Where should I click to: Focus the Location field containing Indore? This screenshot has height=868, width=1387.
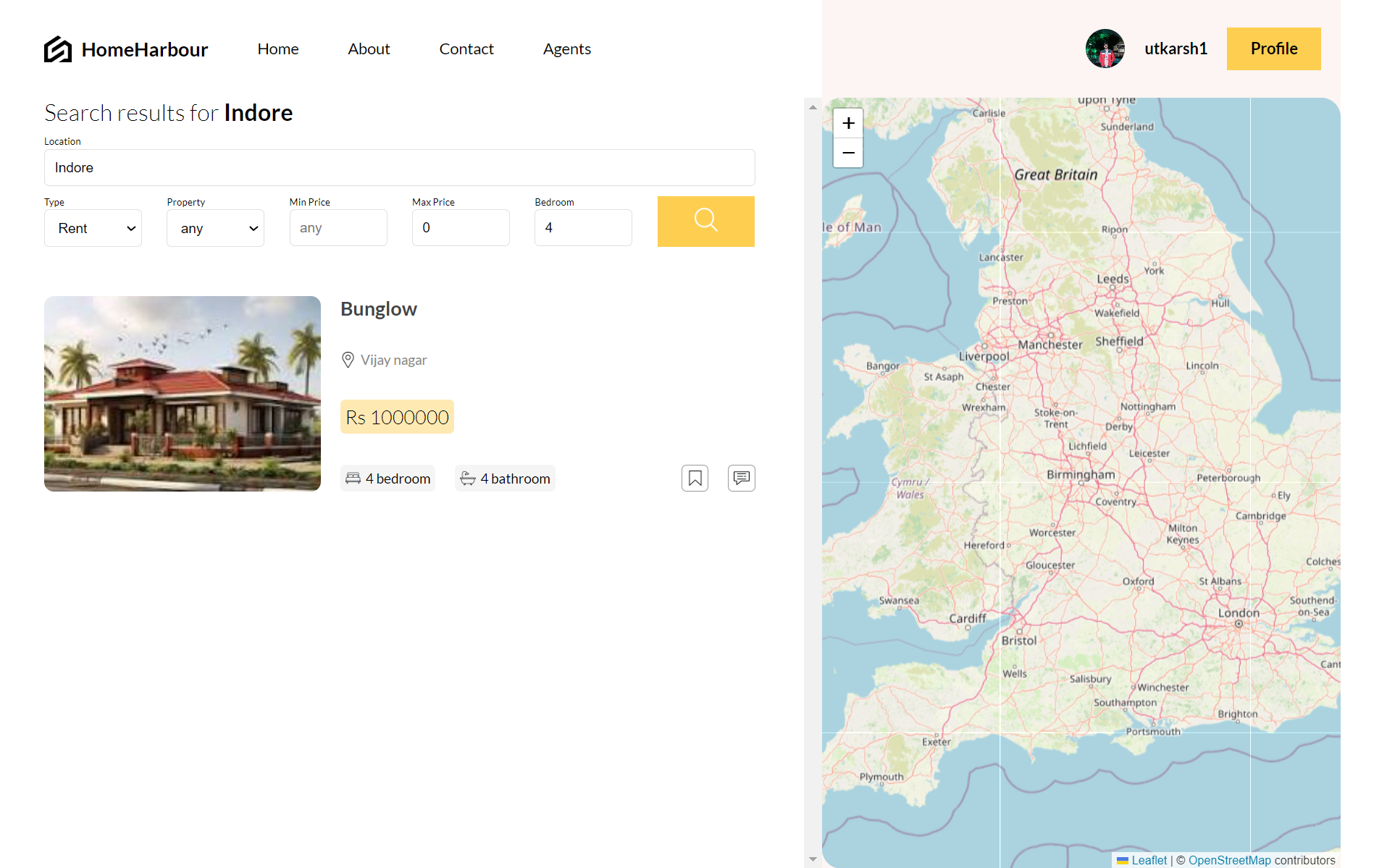(x=399, y=167)
